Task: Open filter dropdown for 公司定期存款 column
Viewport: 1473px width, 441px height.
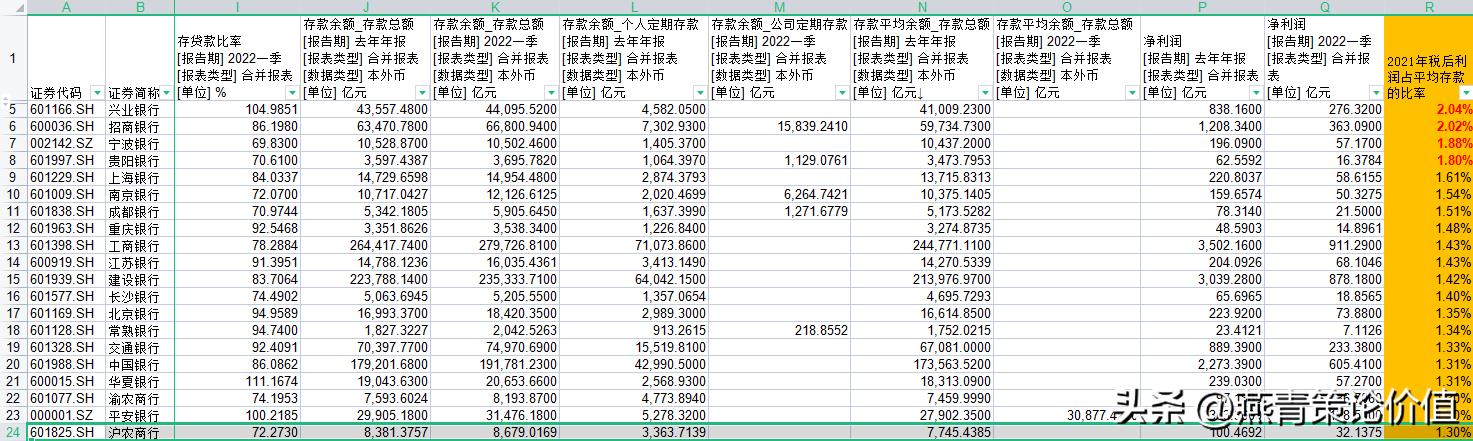Action: (840, 92)
